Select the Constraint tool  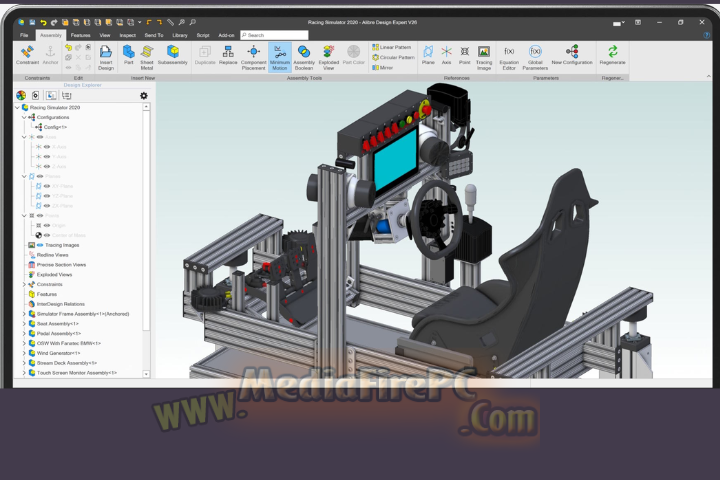28,55
